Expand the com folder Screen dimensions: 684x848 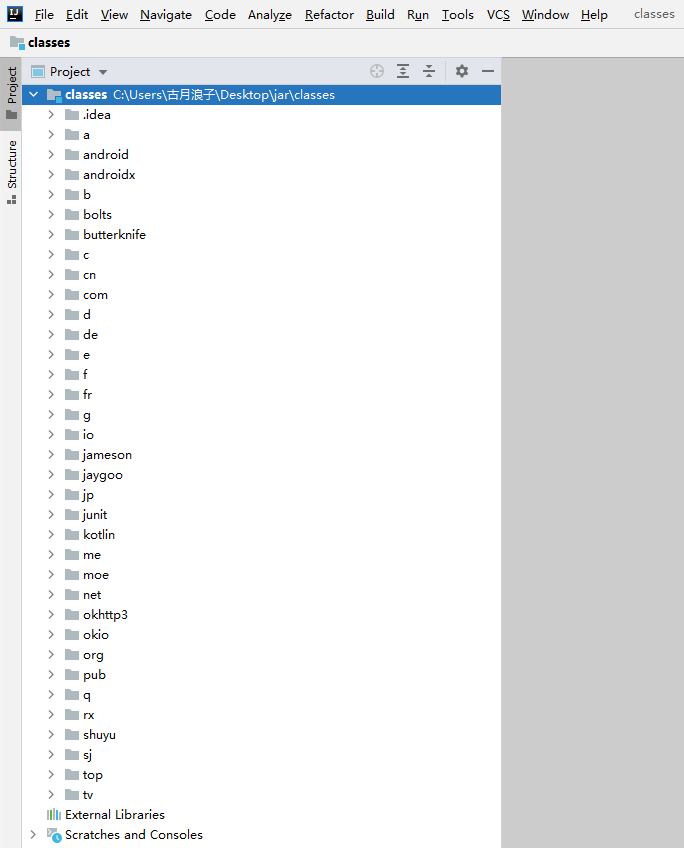(51, 295)
